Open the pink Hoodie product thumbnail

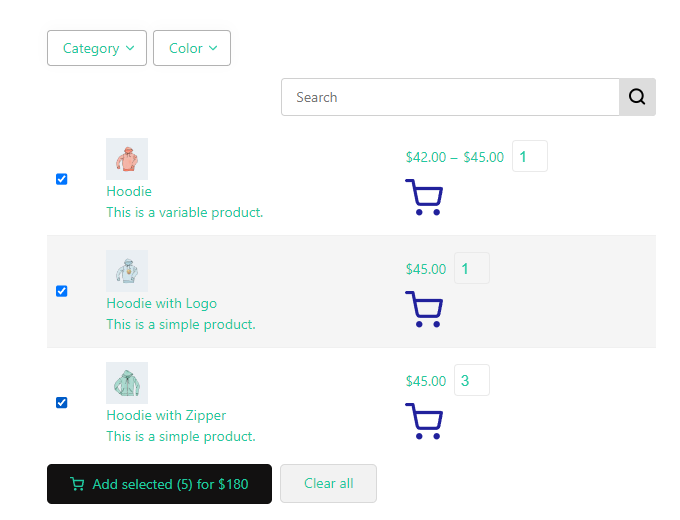click(x=127, y=159)
